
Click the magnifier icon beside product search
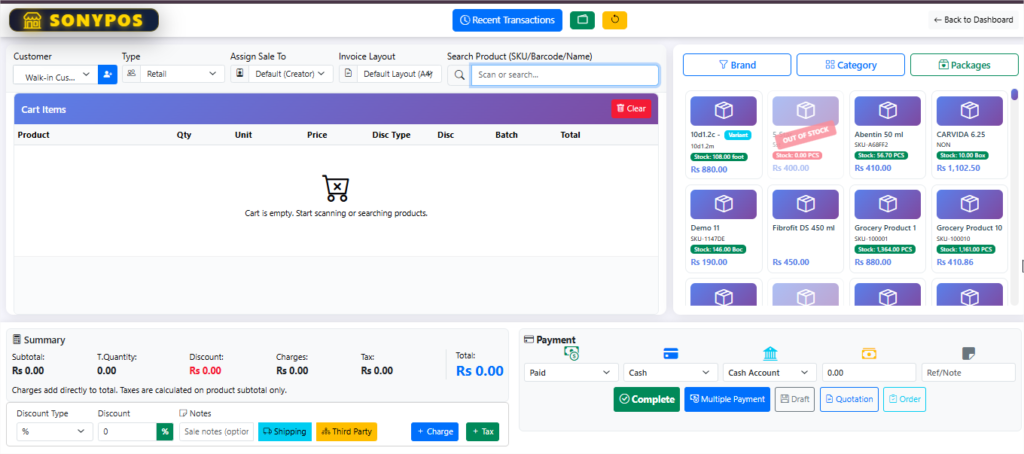tap(458, 74)
